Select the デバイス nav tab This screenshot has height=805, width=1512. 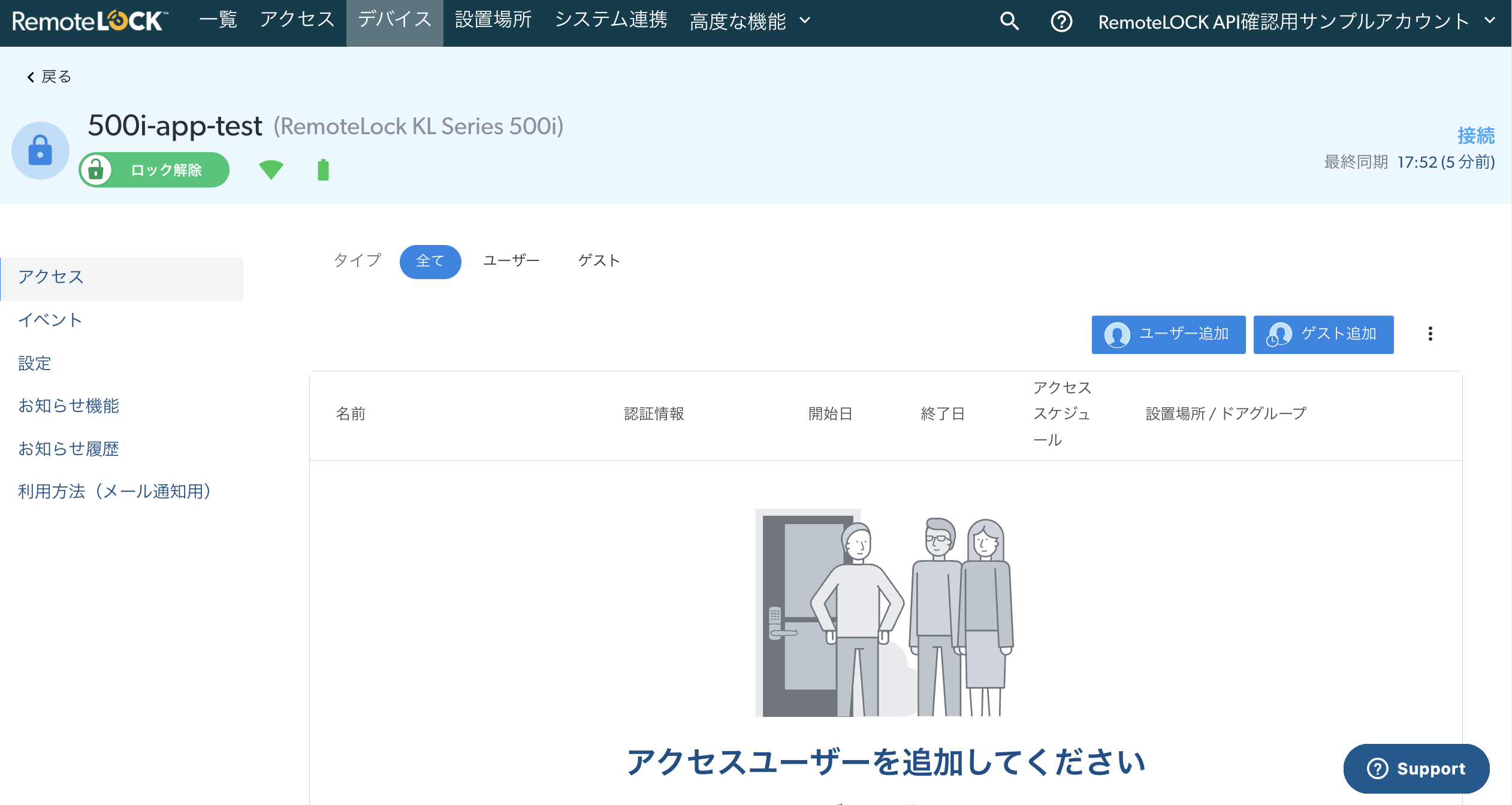395,23
